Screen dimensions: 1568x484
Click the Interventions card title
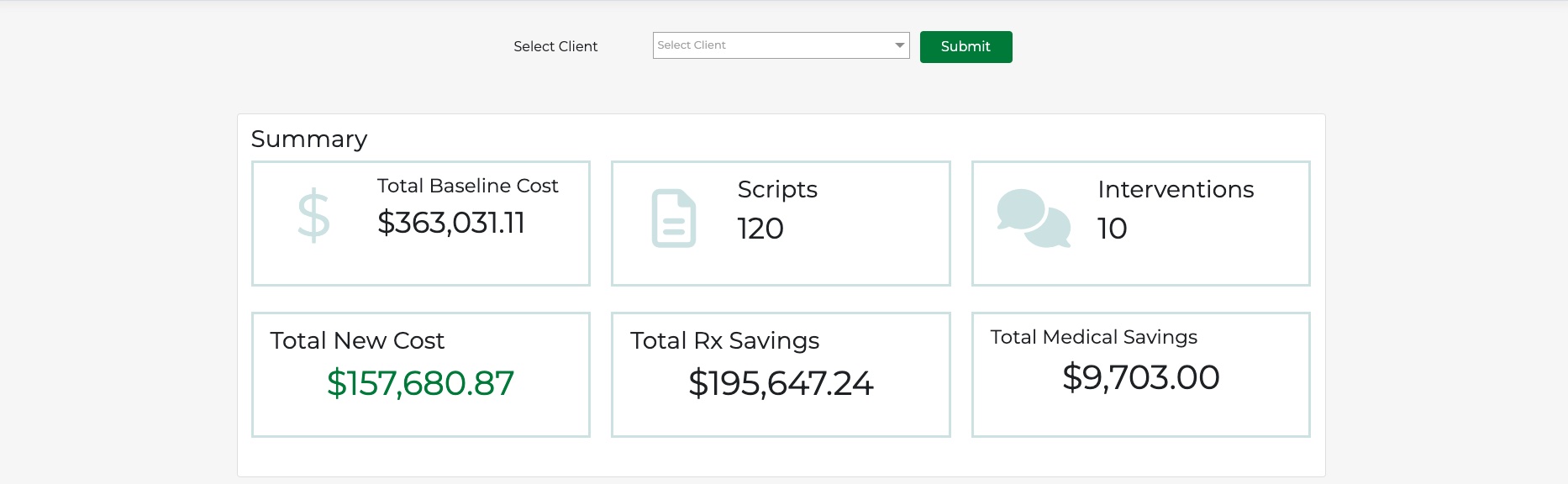[x=1175, y=190]
